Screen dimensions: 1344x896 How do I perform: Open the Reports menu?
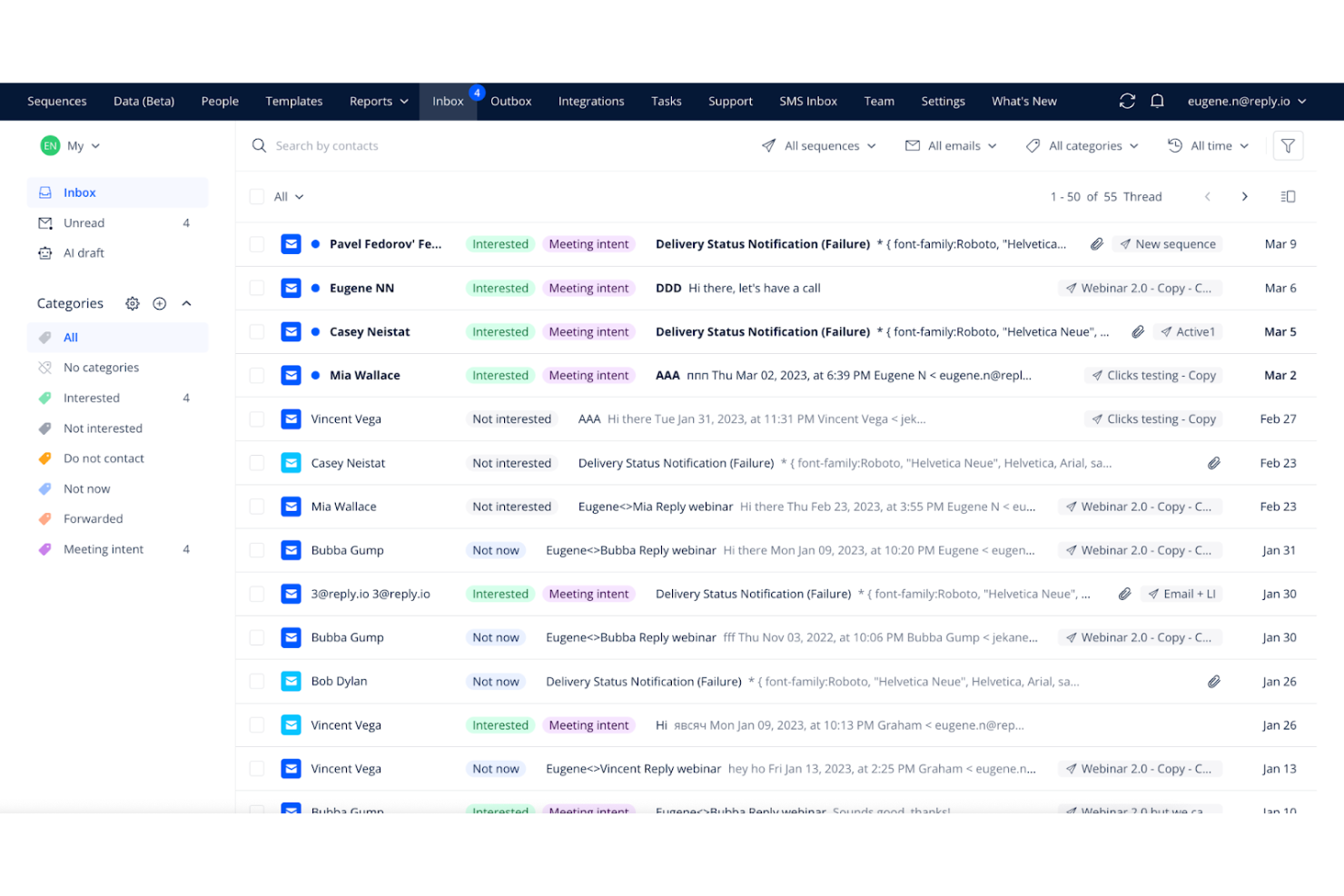(x=377, y=101)
